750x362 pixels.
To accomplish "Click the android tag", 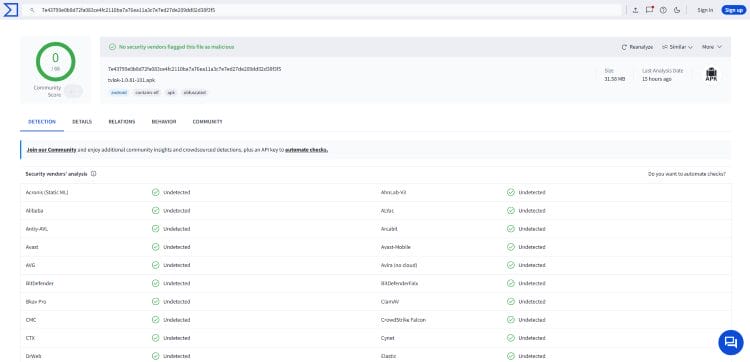I will tap(119, 92).
